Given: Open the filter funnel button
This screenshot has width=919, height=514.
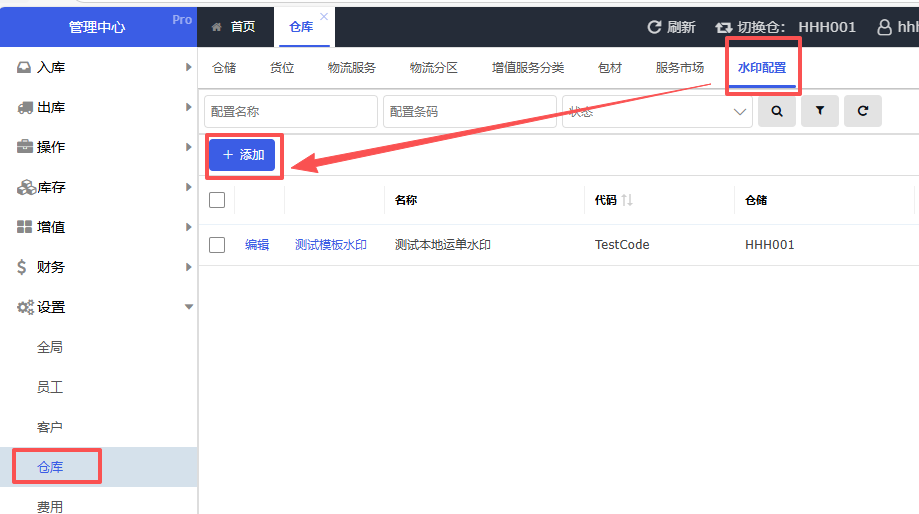Looking at the screenshot, I should pos(820,112).
